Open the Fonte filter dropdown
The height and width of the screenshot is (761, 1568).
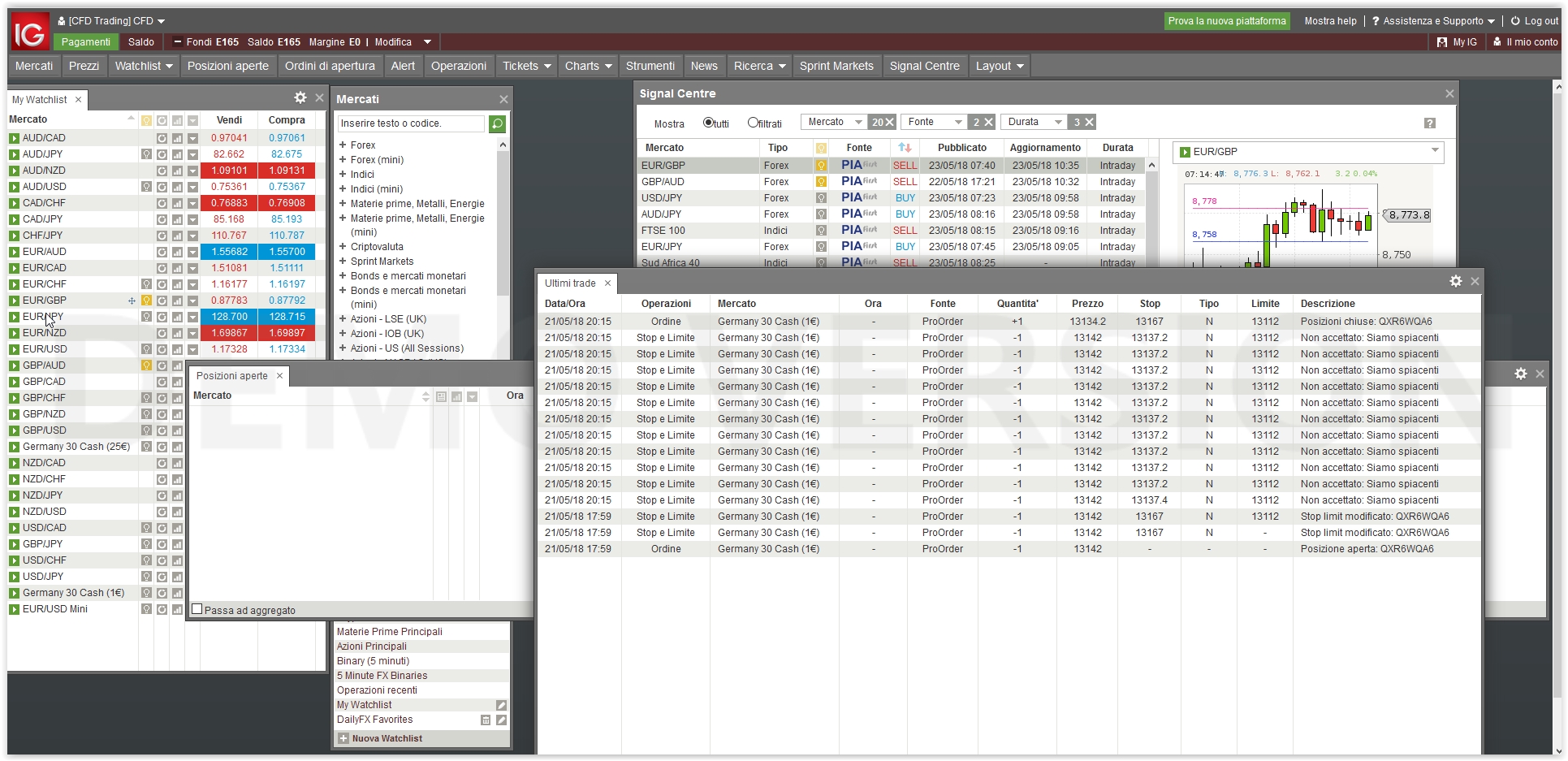(x=934, y=122)
